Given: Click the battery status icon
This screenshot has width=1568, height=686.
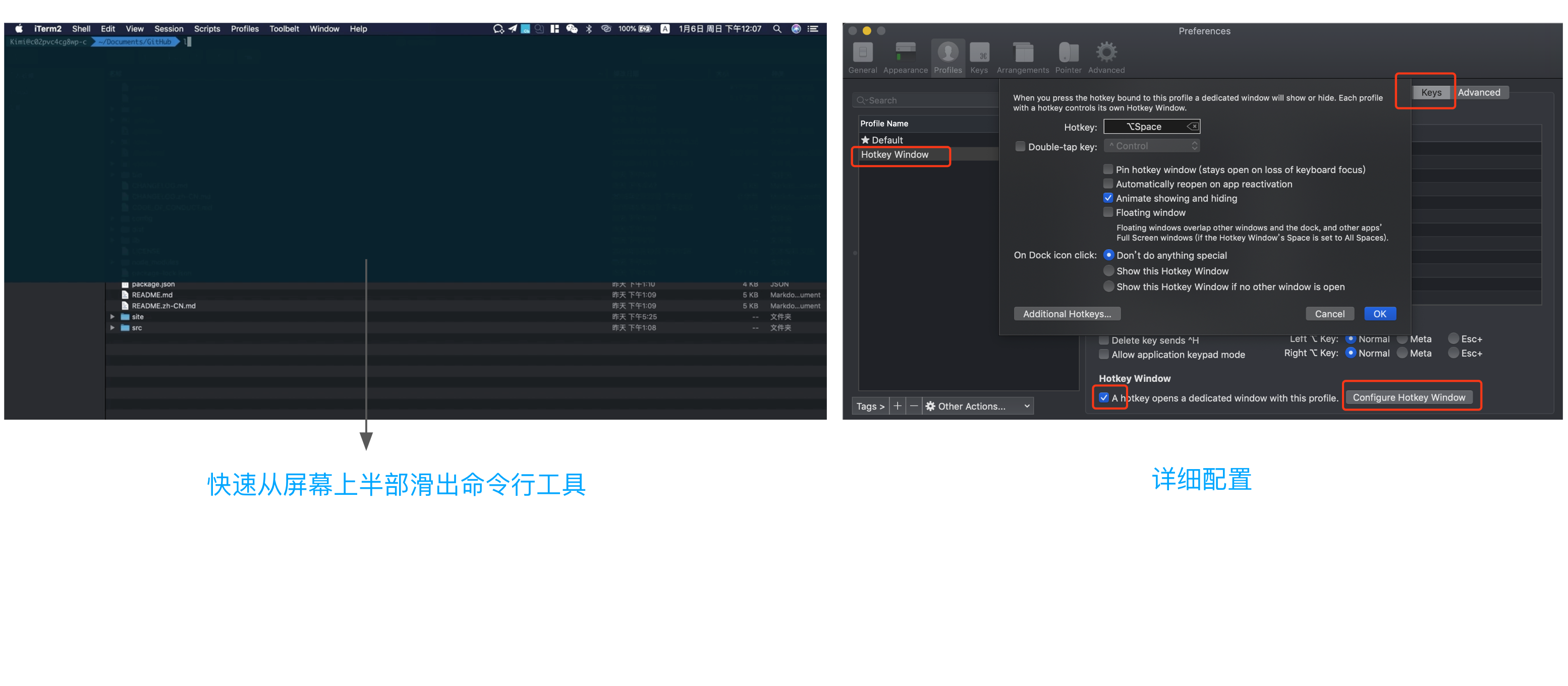Looking at the screenshot, I should [x=645, y=29].
